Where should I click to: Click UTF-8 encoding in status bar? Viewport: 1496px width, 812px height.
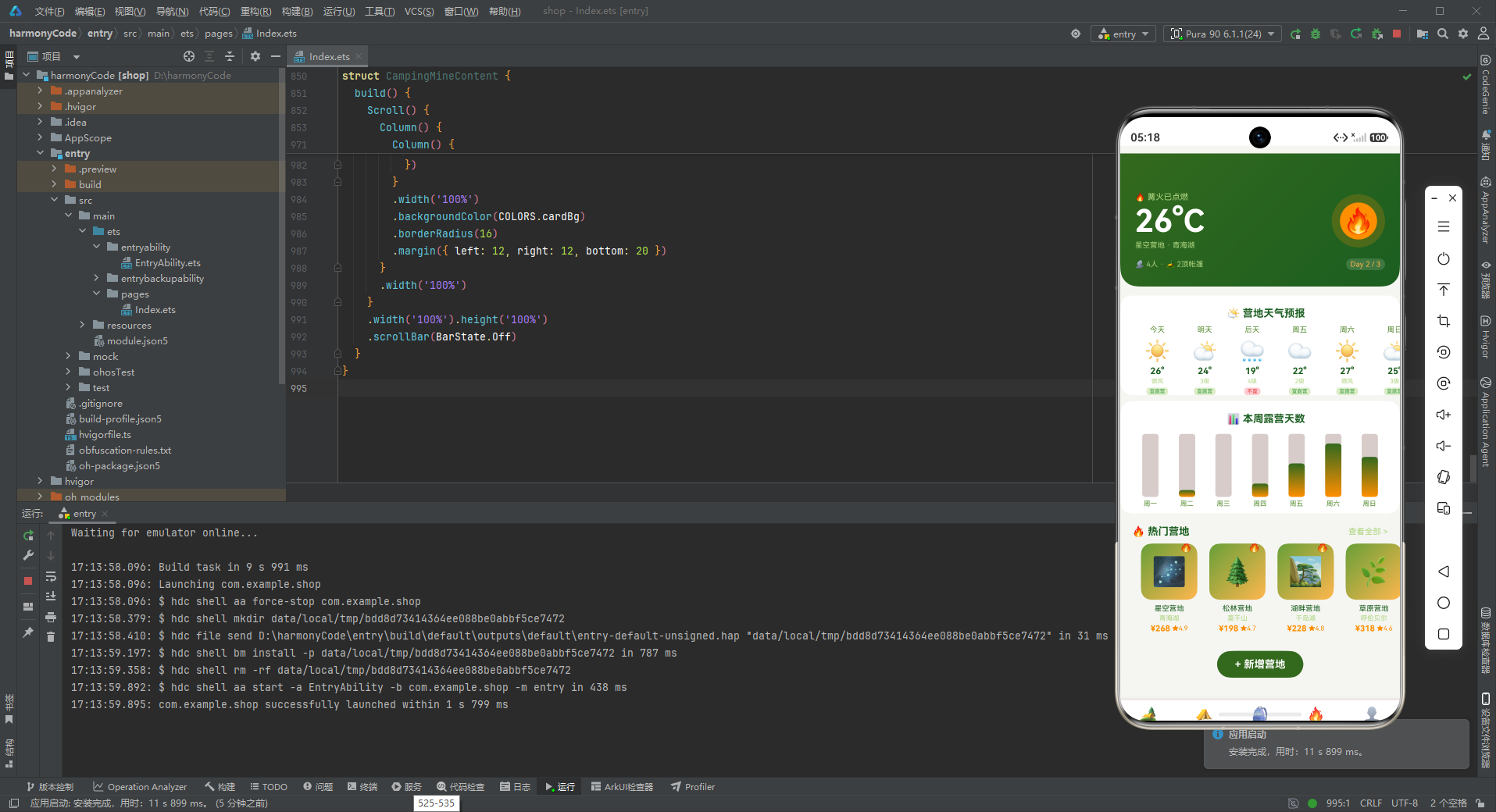click(1404, 803)
